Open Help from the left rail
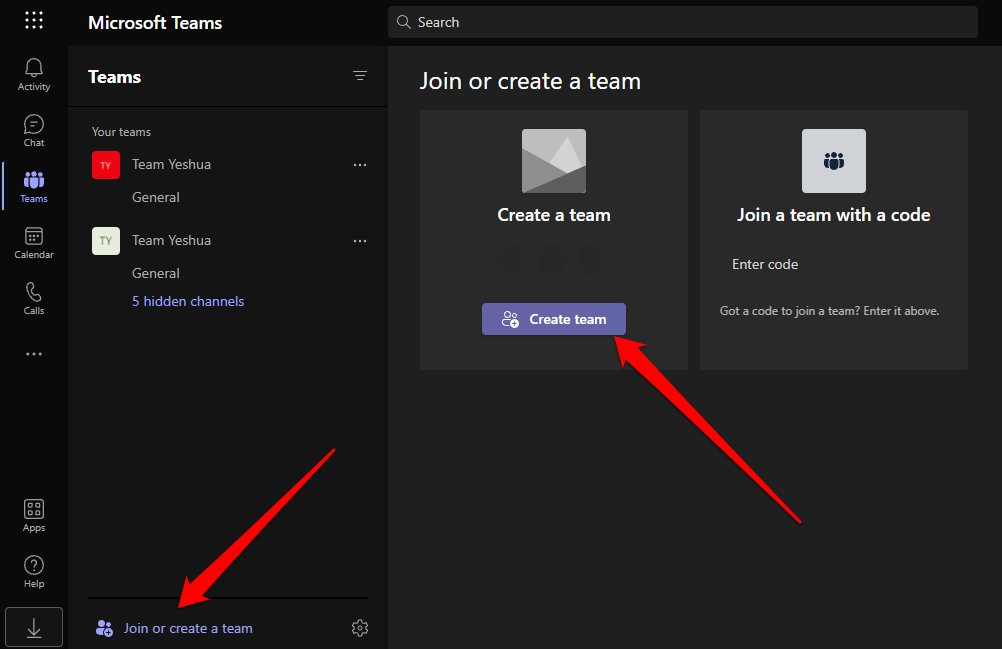 (34, 572)
